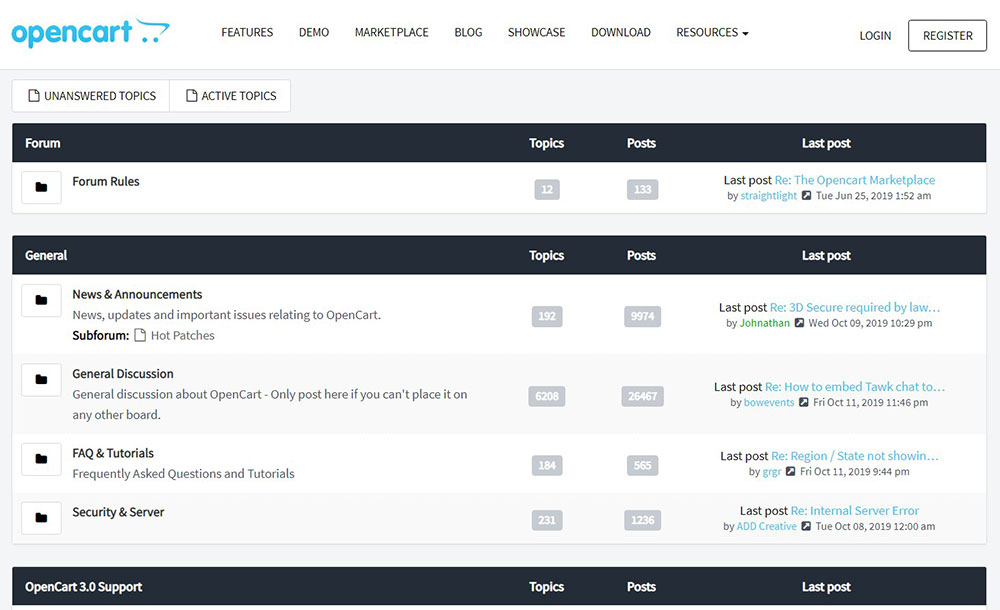Click the General Discussion folder icon
Viewport: 1000px width, 610px height.
[41, 380]
